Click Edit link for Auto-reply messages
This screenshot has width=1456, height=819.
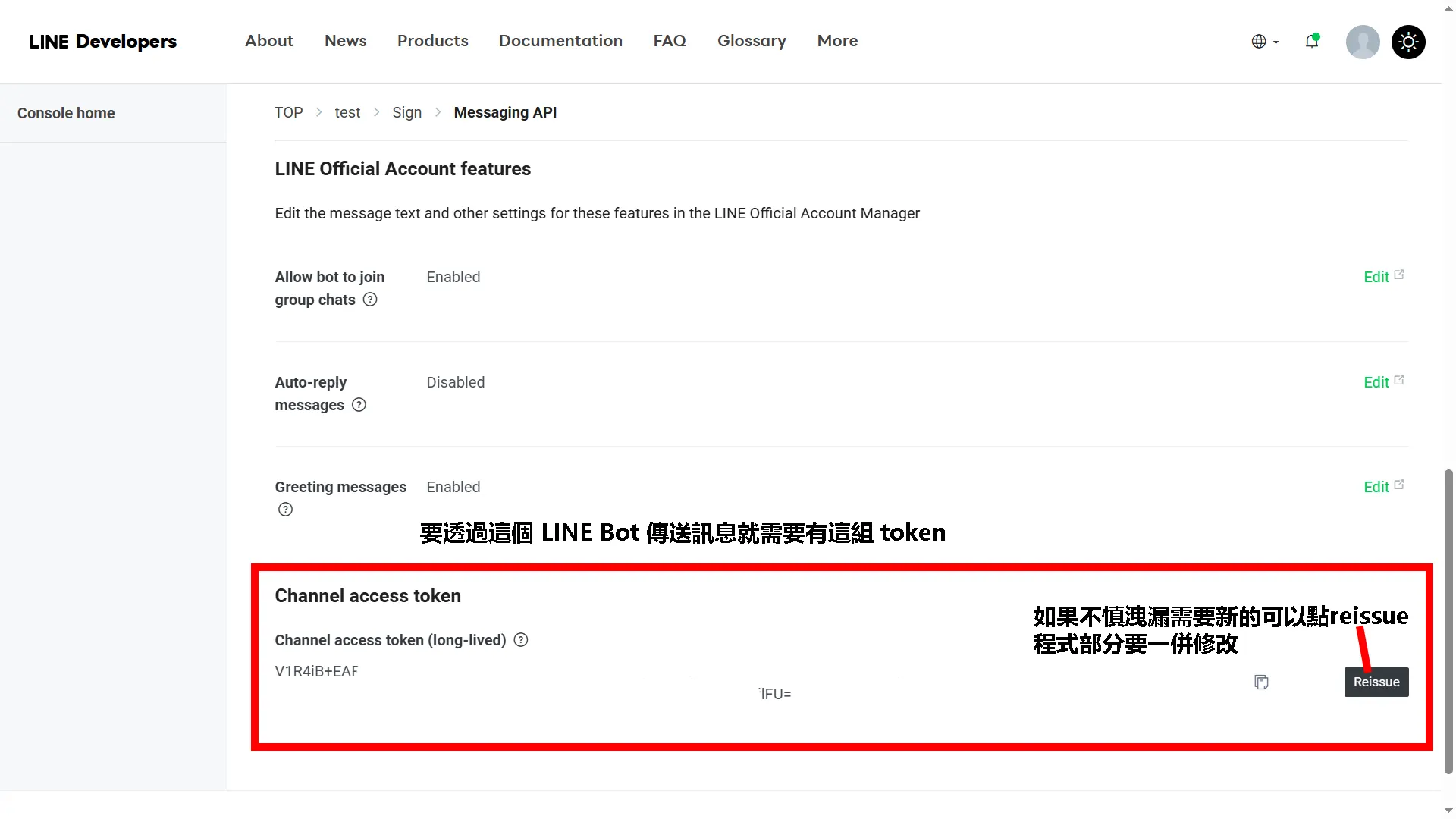pos(1376,381)
